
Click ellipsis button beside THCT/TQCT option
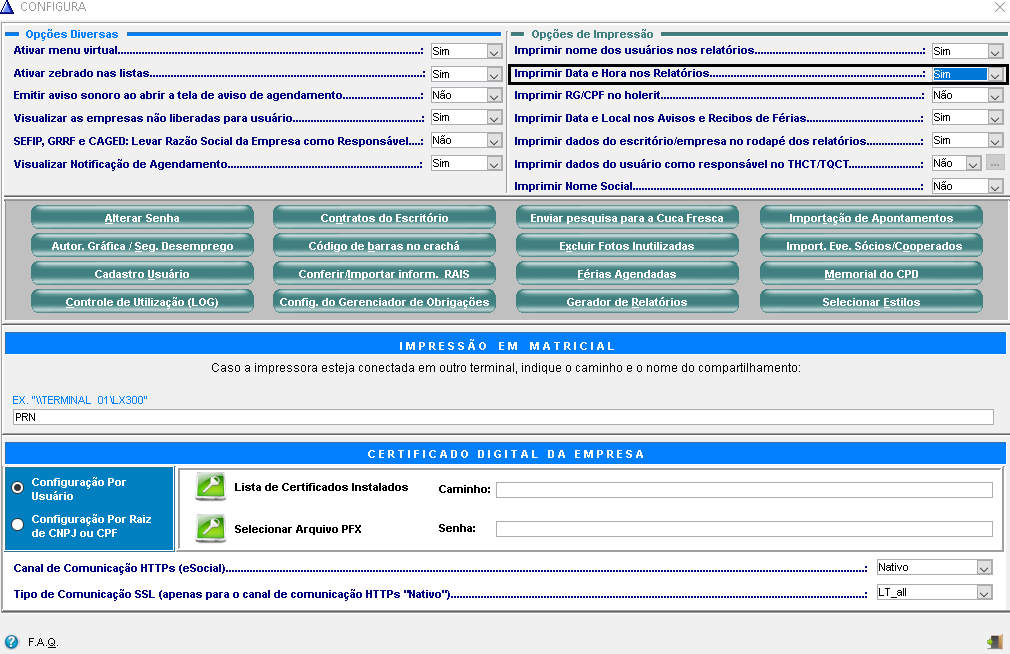pos(995,164)
